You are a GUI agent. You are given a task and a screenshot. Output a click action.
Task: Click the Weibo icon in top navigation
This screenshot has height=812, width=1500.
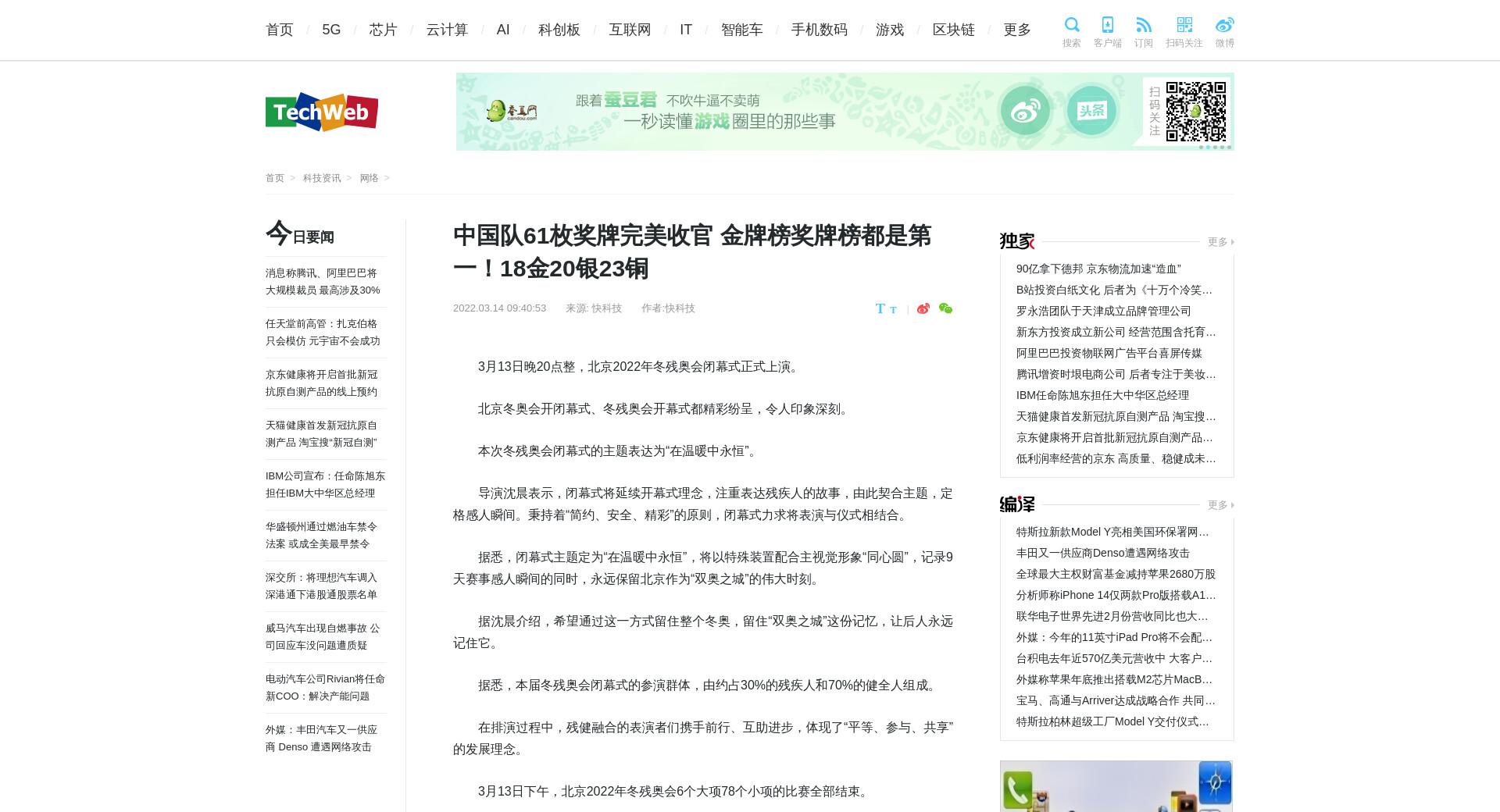click(x=1224, y=25)
